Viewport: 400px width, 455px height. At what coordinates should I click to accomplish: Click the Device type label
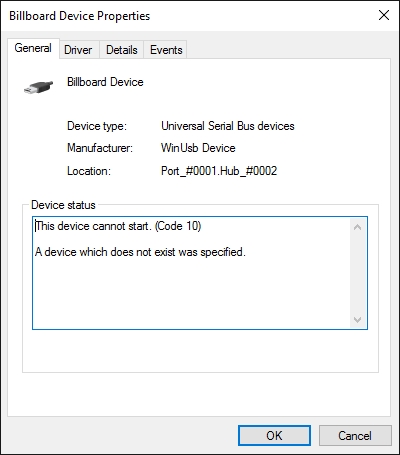(x=97, y=126)
